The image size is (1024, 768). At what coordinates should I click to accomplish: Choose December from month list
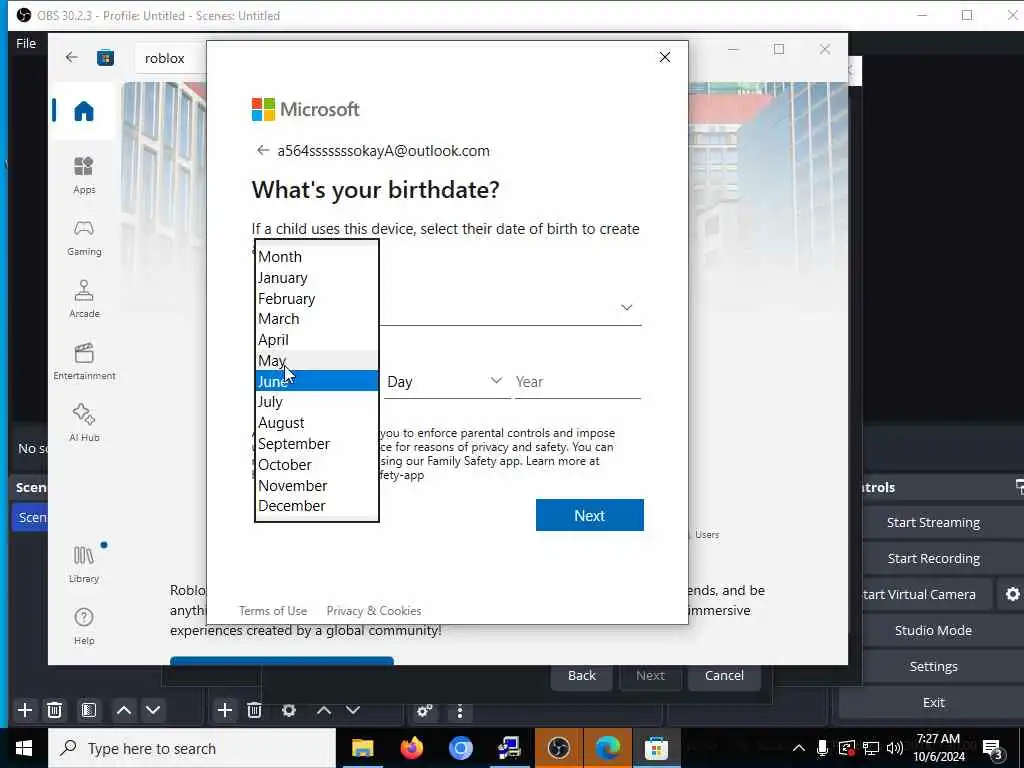tap(317, 505)
